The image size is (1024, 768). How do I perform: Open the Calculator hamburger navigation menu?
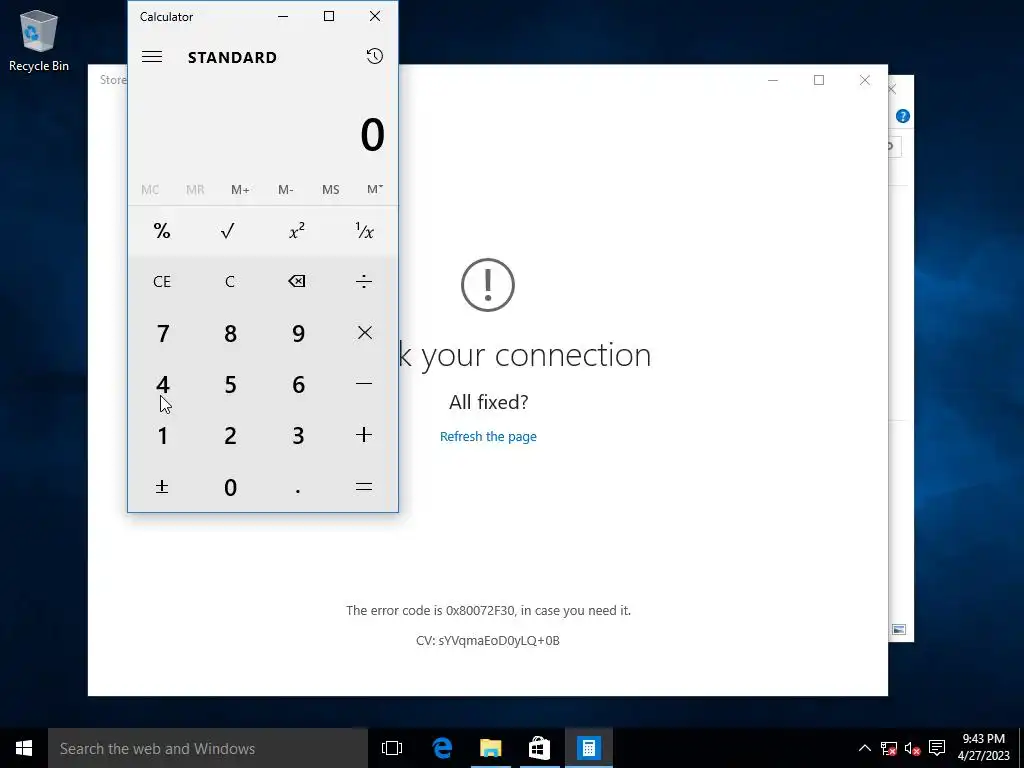(152, 57)
